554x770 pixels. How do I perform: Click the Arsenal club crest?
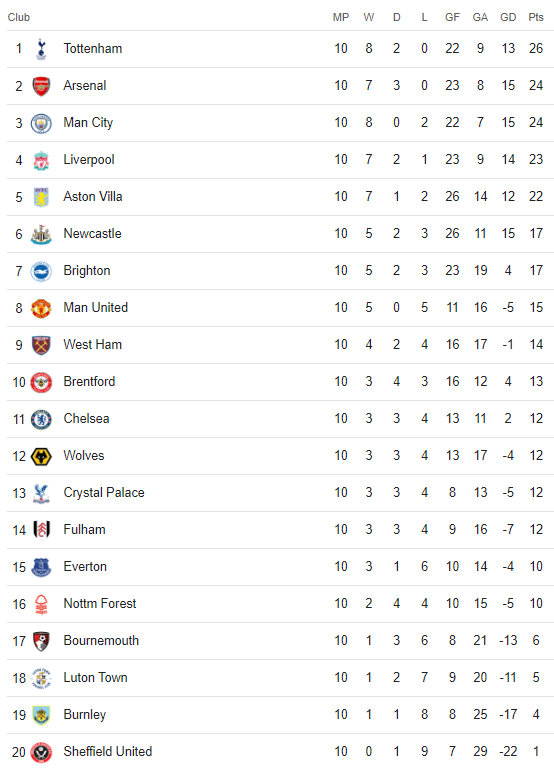click(x=41, y=86)
